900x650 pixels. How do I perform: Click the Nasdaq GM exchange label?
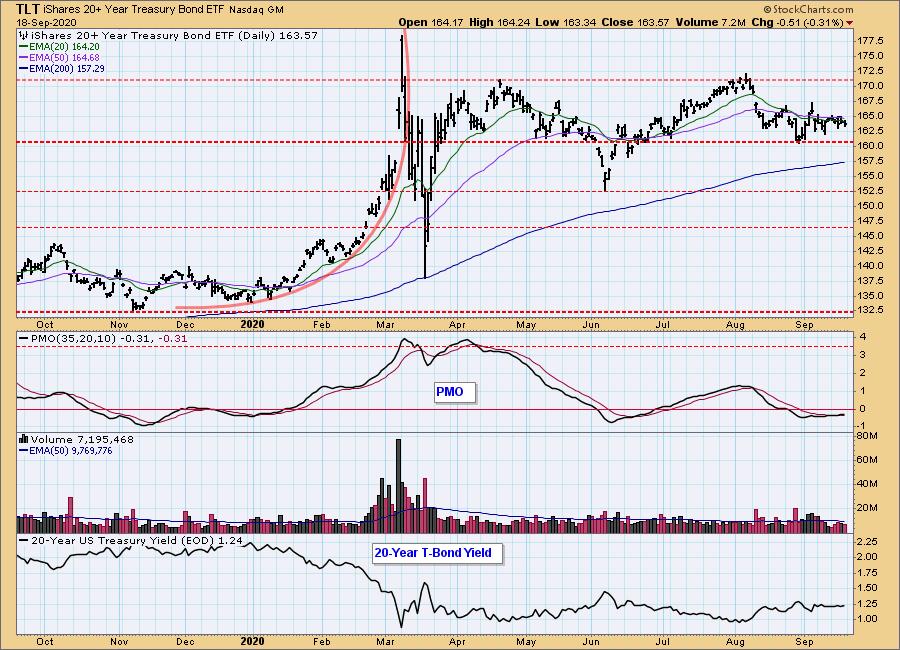pyautogui.click(x=257, y=10)
